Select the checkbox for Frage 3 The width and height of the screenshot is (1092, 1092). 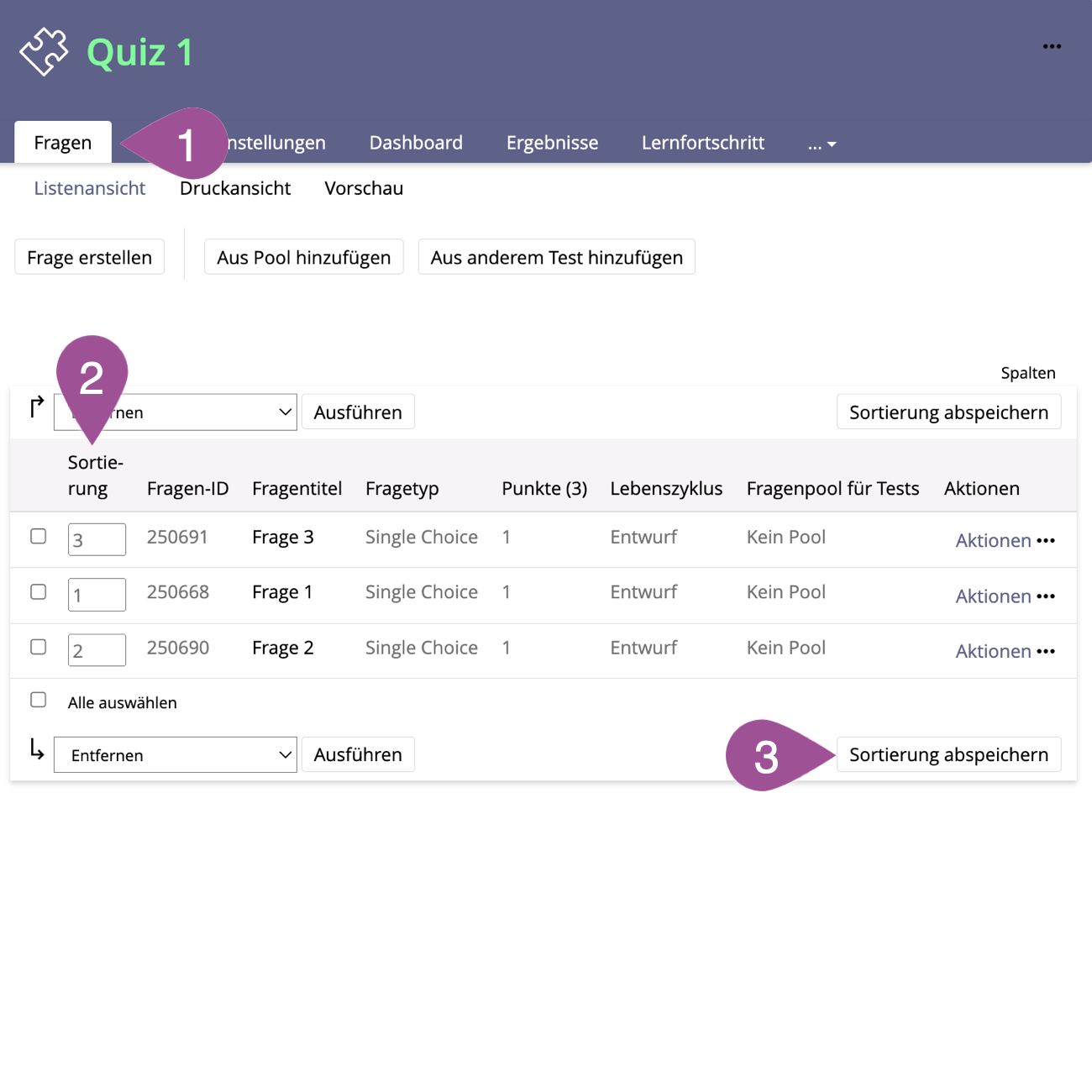pyautogui.click(x=39, y=536)
